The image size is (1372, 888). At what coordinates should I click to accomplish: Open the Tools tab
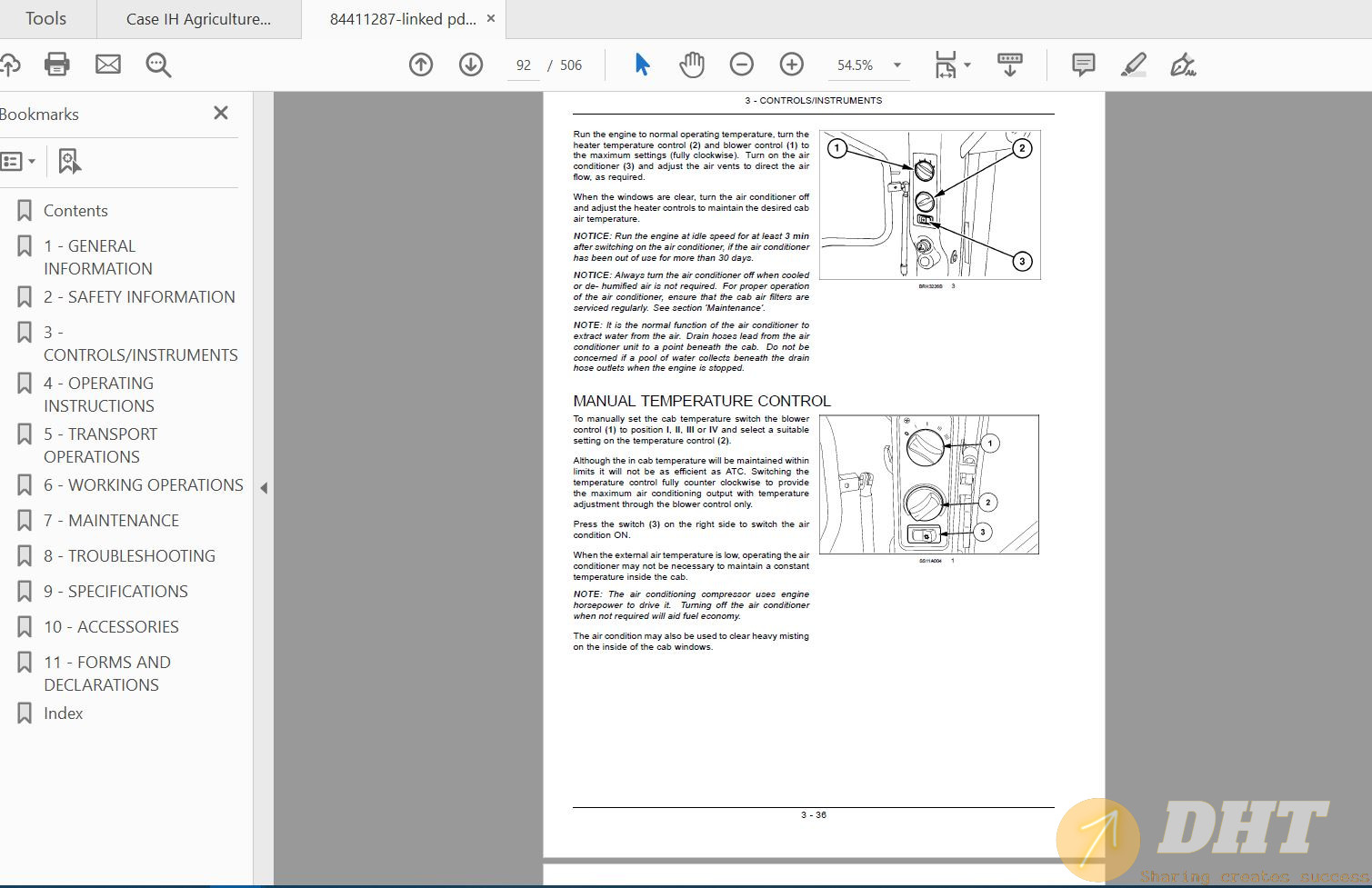coord(45,19)
